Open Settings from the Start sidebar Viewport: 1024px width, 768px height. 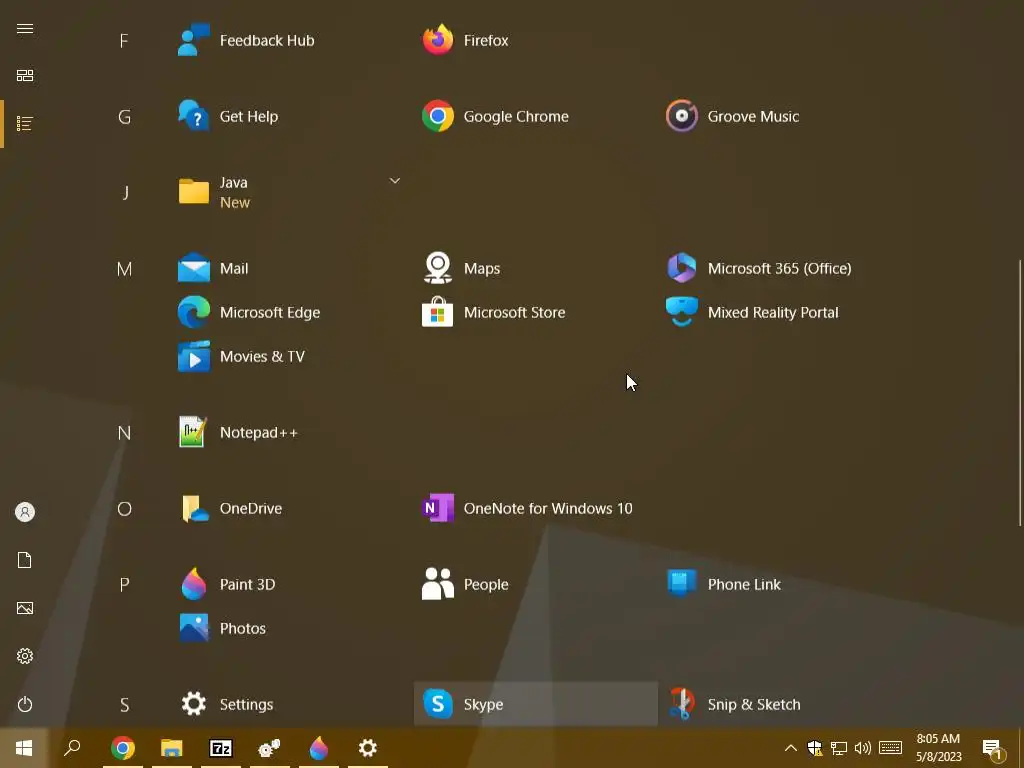coord(25,656)
